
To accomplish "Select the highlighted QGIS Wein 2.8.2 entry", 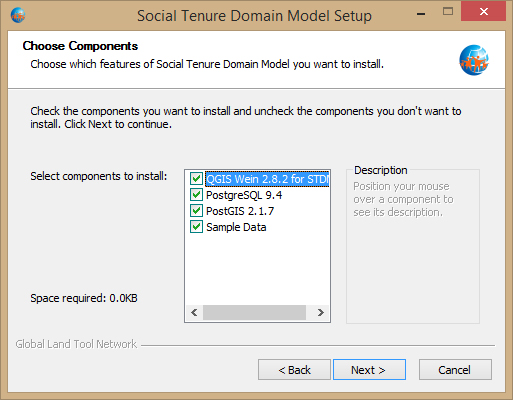I will pos(267,179).
